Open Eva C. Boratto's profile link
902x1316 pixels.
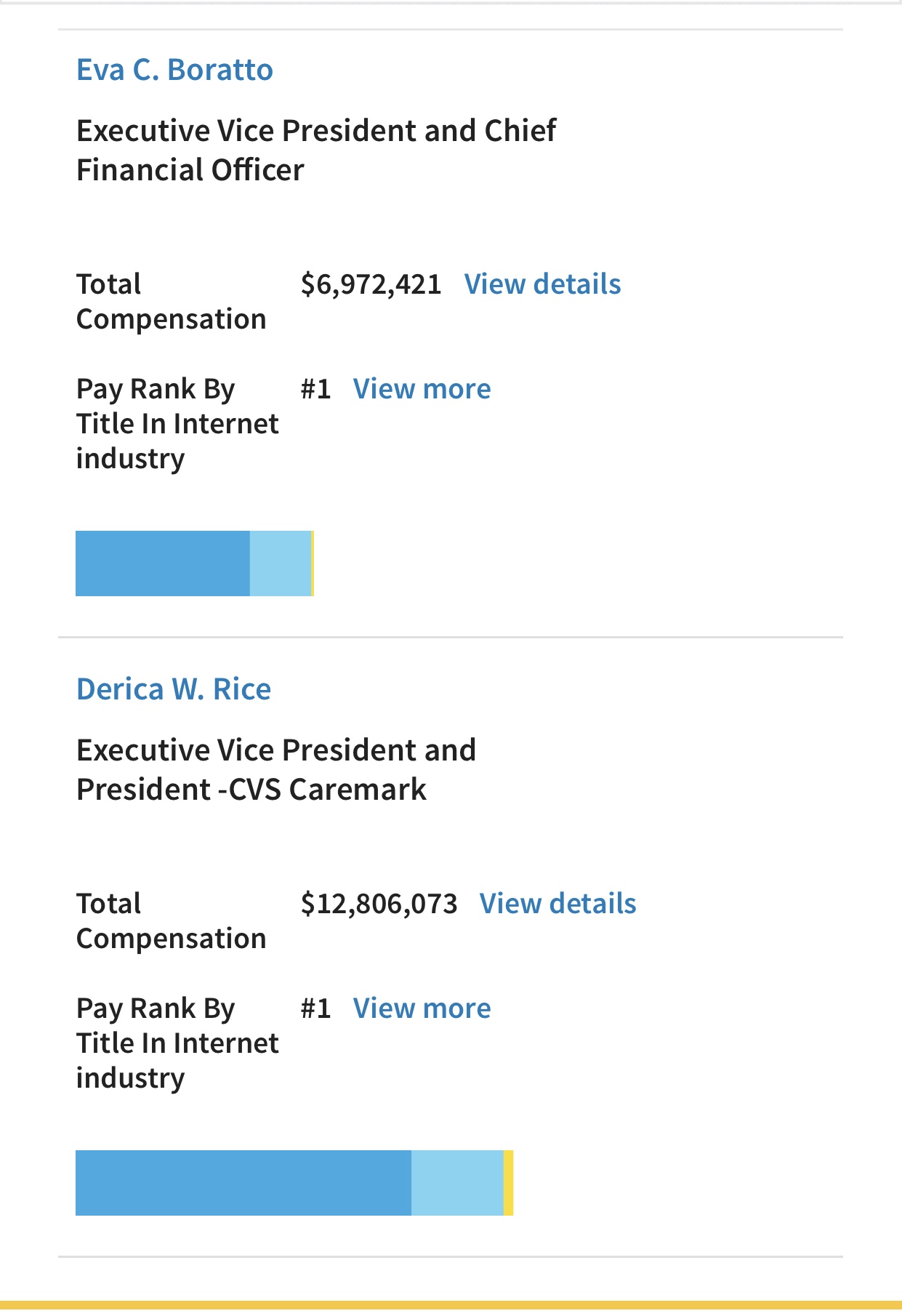tap(174, 70)
